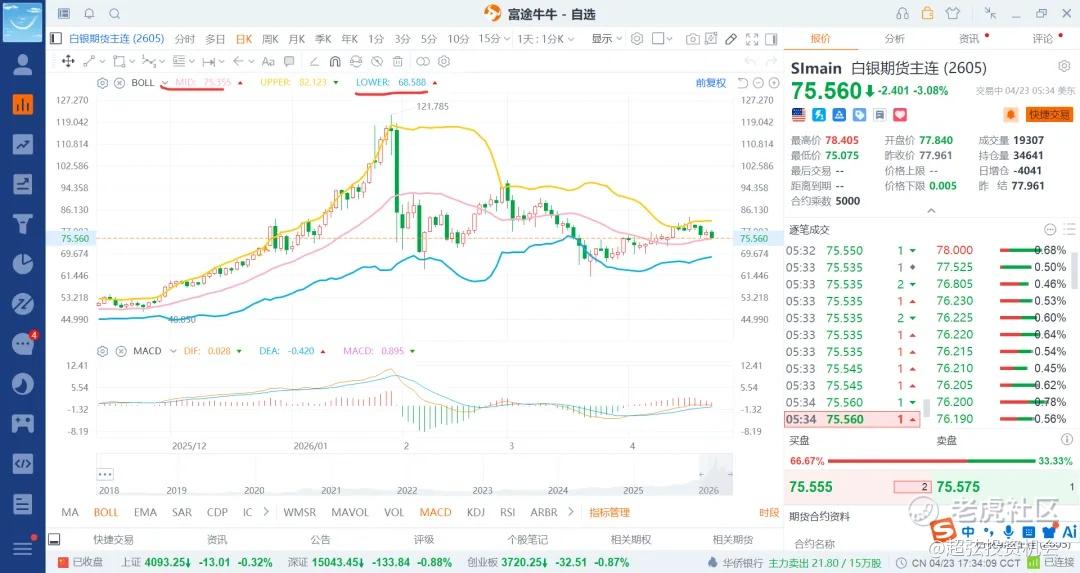Click the 75.555 bid price

(811, 486)
